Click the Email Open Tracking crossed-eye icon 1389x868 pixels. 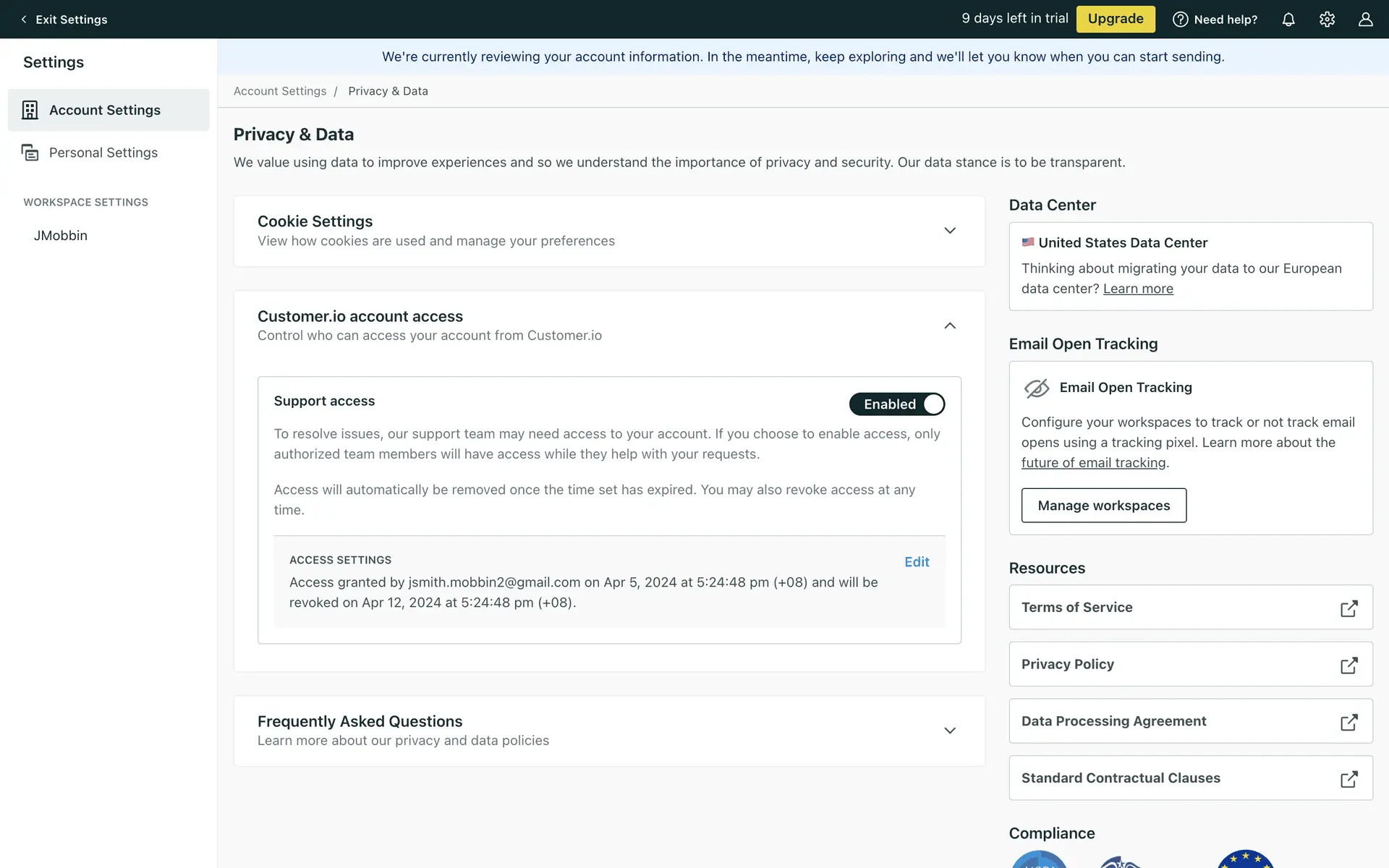click(1037, 388)
